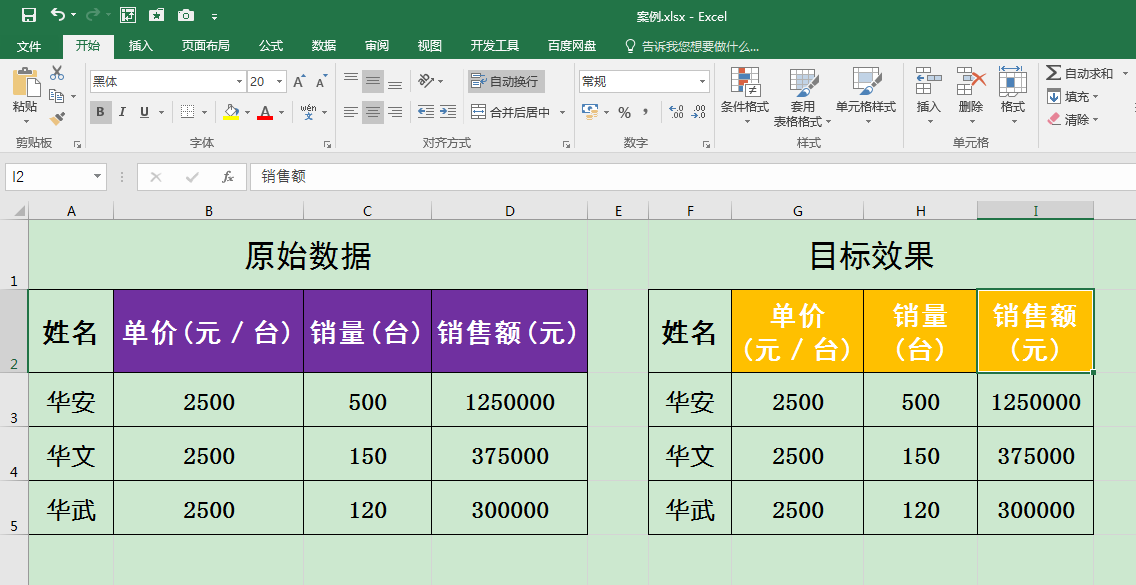This screenshot has height=585, width=1136.
Task: Select column header D
Action: click(x=510, y=211)
